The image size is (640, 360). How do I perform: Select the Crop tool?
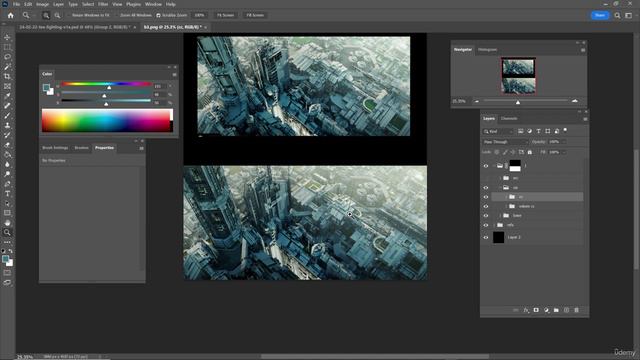pyautogui.click(x=7, y=76)
